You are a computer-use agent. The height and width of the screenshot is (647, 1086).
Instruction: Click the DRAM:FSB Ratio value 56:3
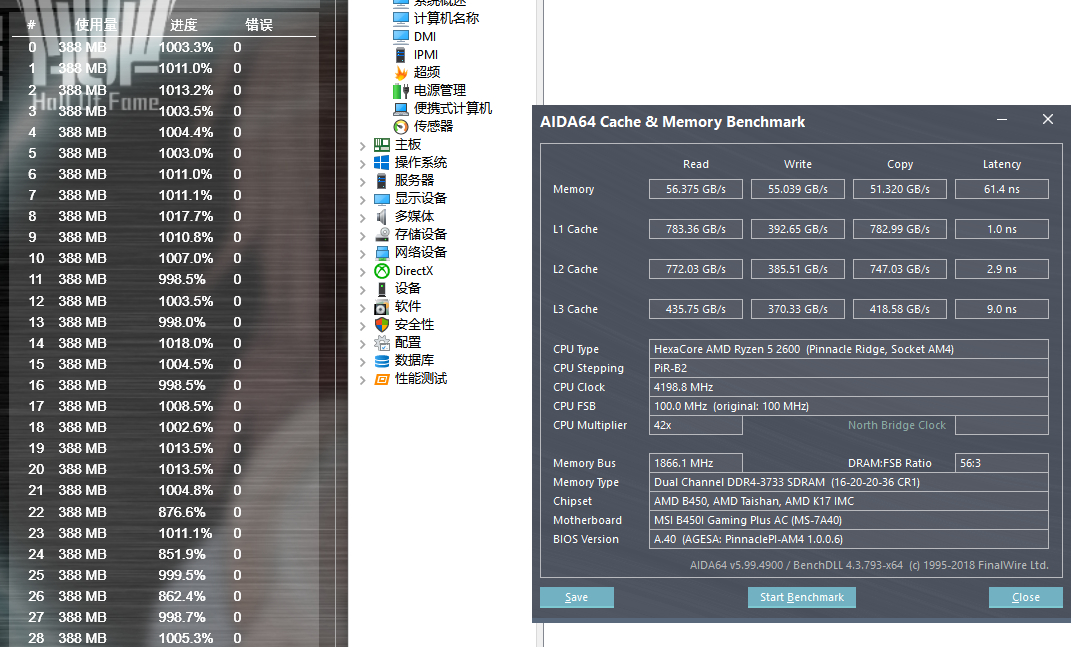click(1002, 463)
